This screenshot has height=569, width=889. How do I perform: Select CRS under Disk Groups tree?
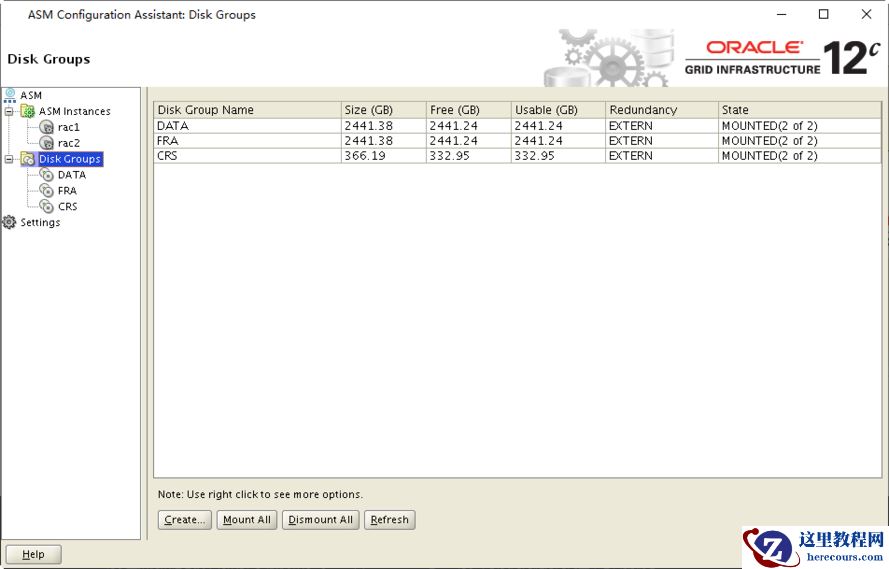click(67, 206)
